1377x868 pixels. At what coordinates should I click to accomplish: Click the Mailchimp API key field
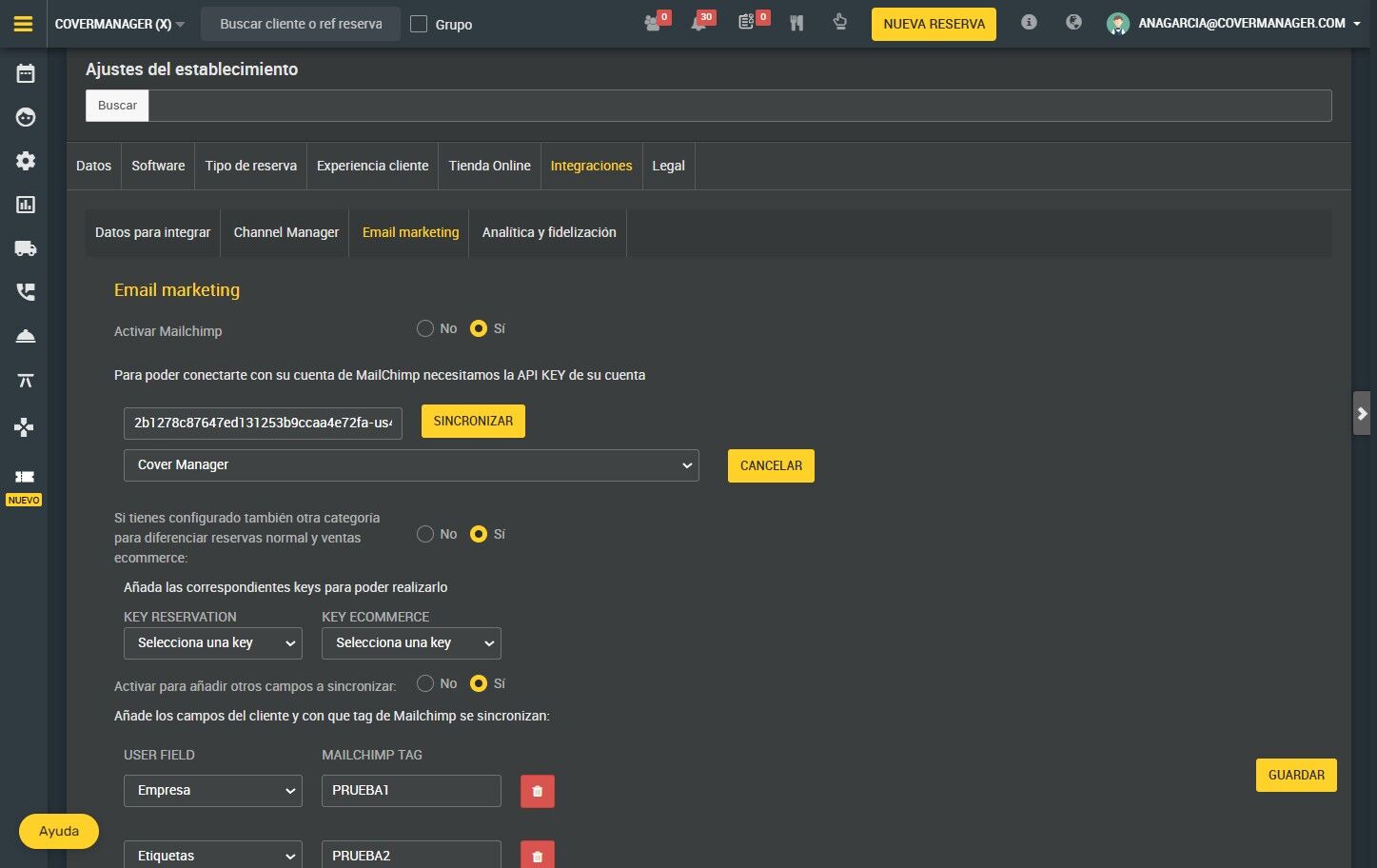(x=263, y=423)
